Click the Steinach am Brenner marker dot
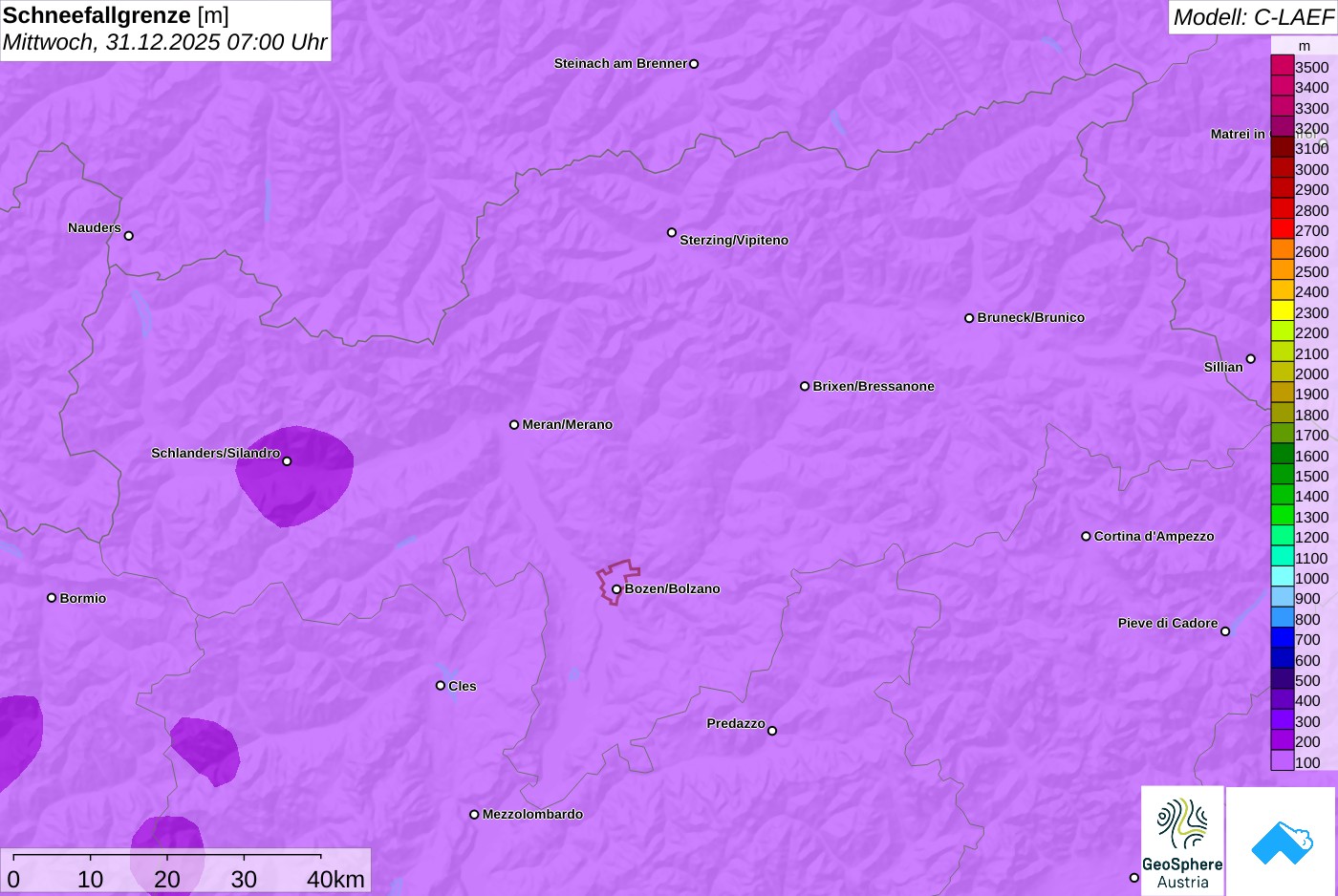Image resolution: width=1338 pixels, height=896 pixels. pos(694,64)
